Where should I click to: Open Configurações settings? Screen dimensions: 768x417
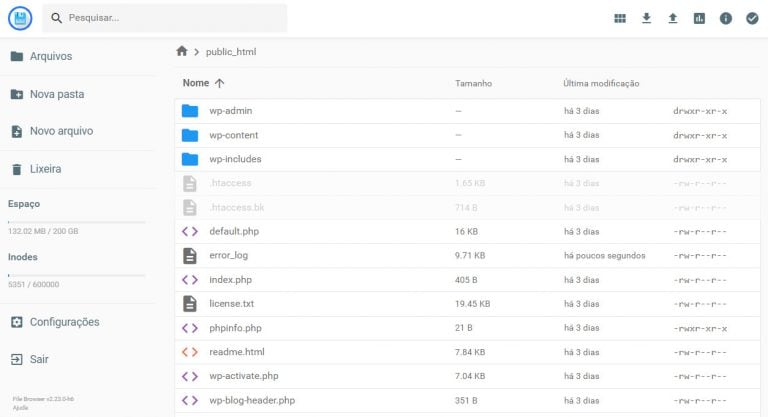point(64,322)
